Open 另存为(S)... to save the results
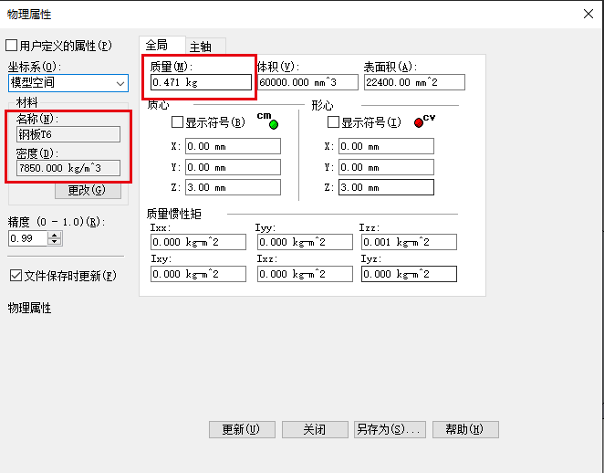The width and height of the screenshot is (604, 474). tap(389, 429)
